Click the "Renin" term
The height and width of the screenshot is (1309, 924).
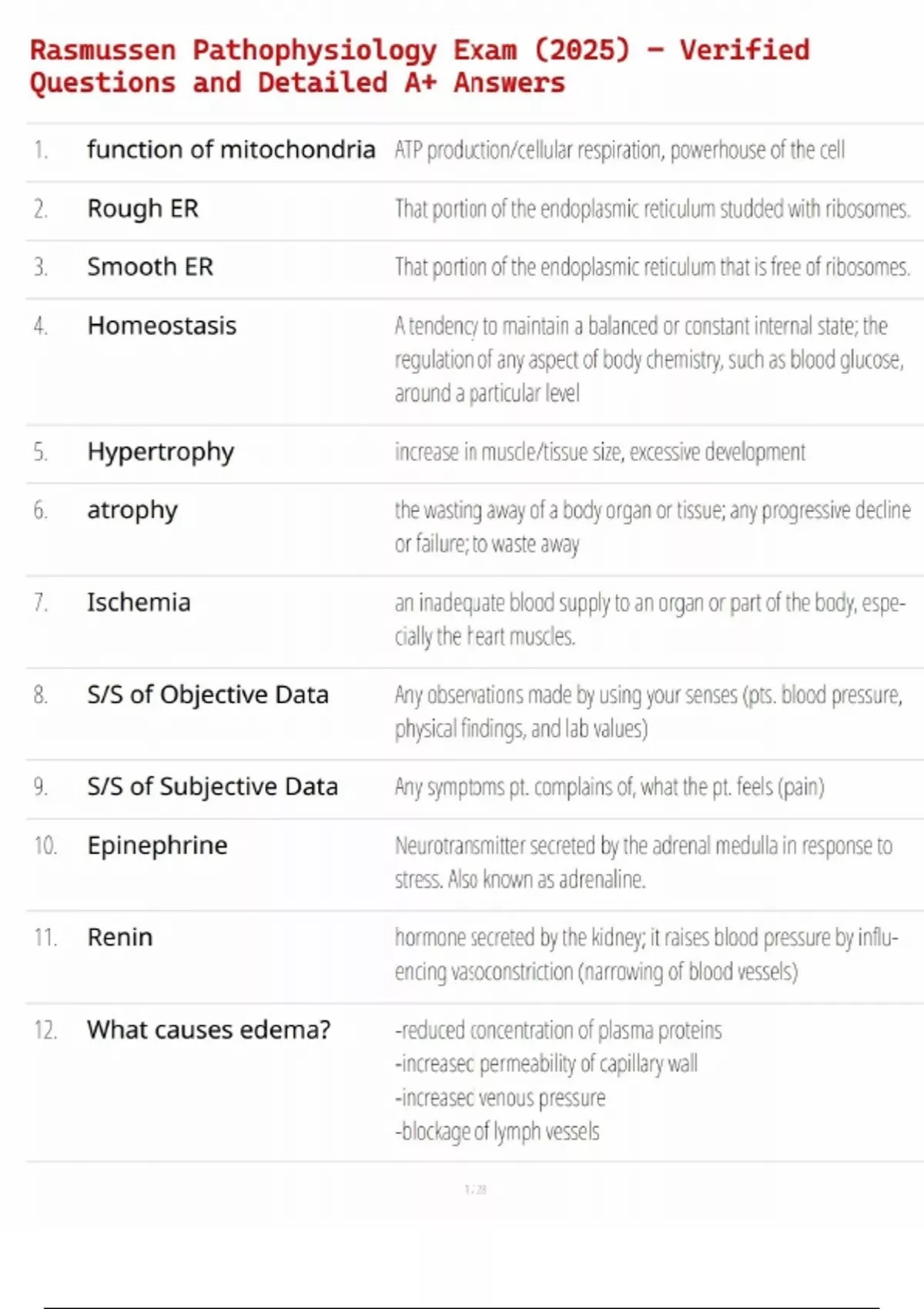tap(120, 937)
